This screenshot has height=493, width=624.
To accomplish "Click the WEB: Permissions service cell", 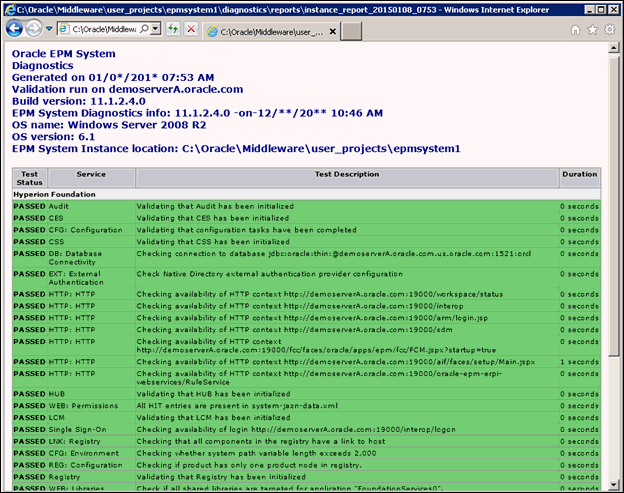I will coord(91,406).
